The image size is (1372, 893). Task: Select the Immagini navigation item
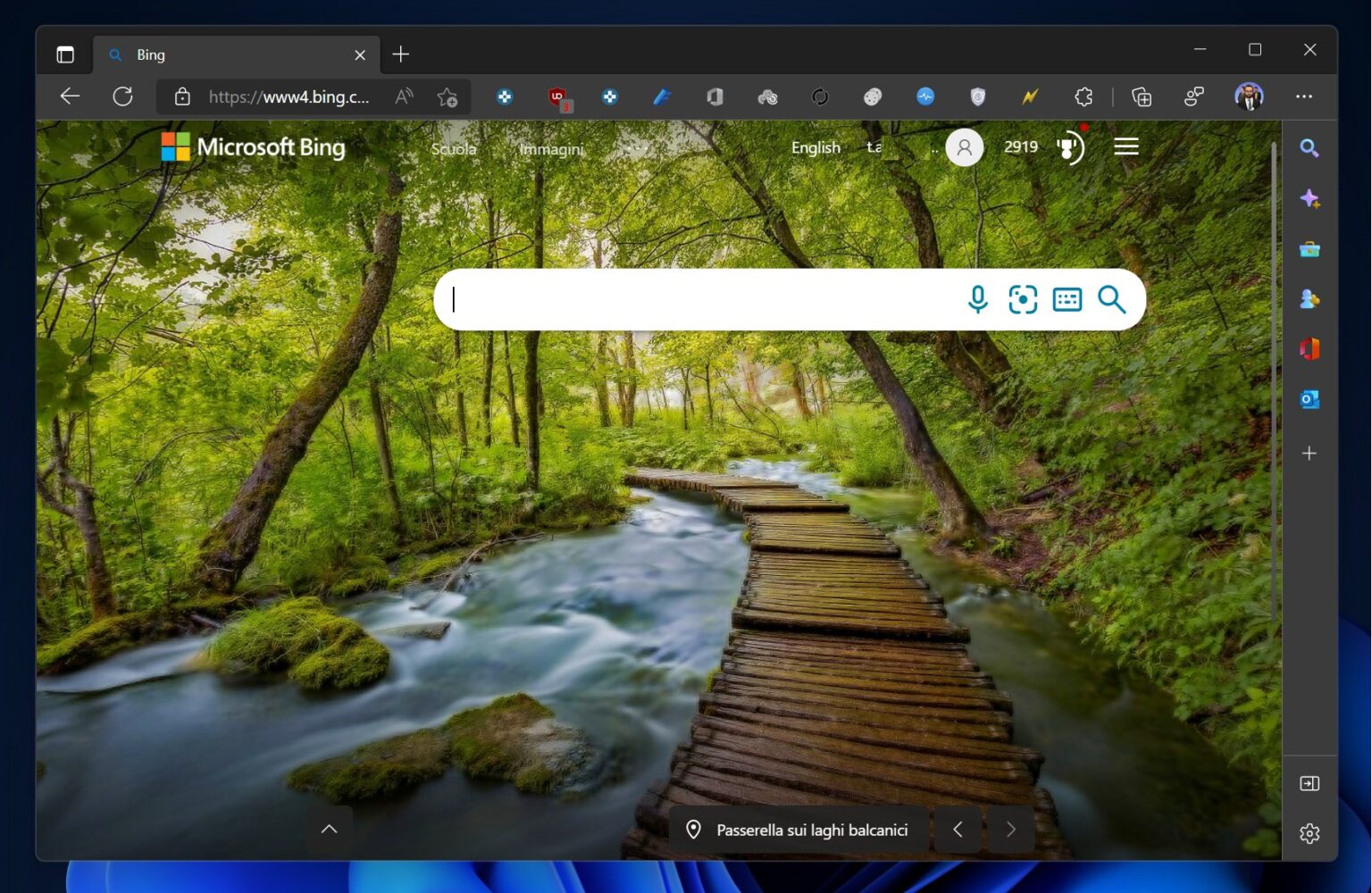pyautogui.click(x=550, y=149)
